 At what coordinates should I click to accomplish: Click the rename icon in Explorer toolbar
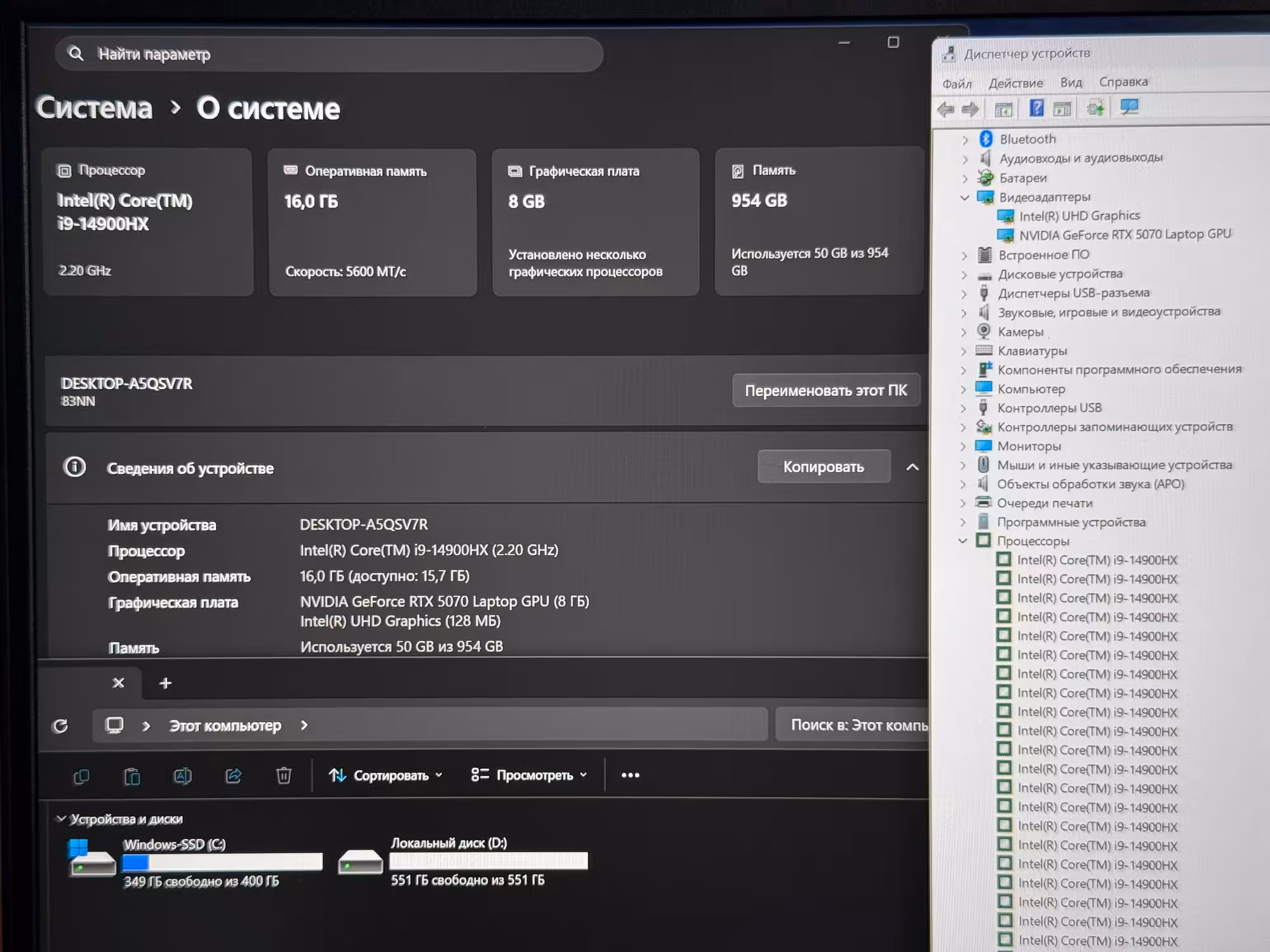coord(182,776)
